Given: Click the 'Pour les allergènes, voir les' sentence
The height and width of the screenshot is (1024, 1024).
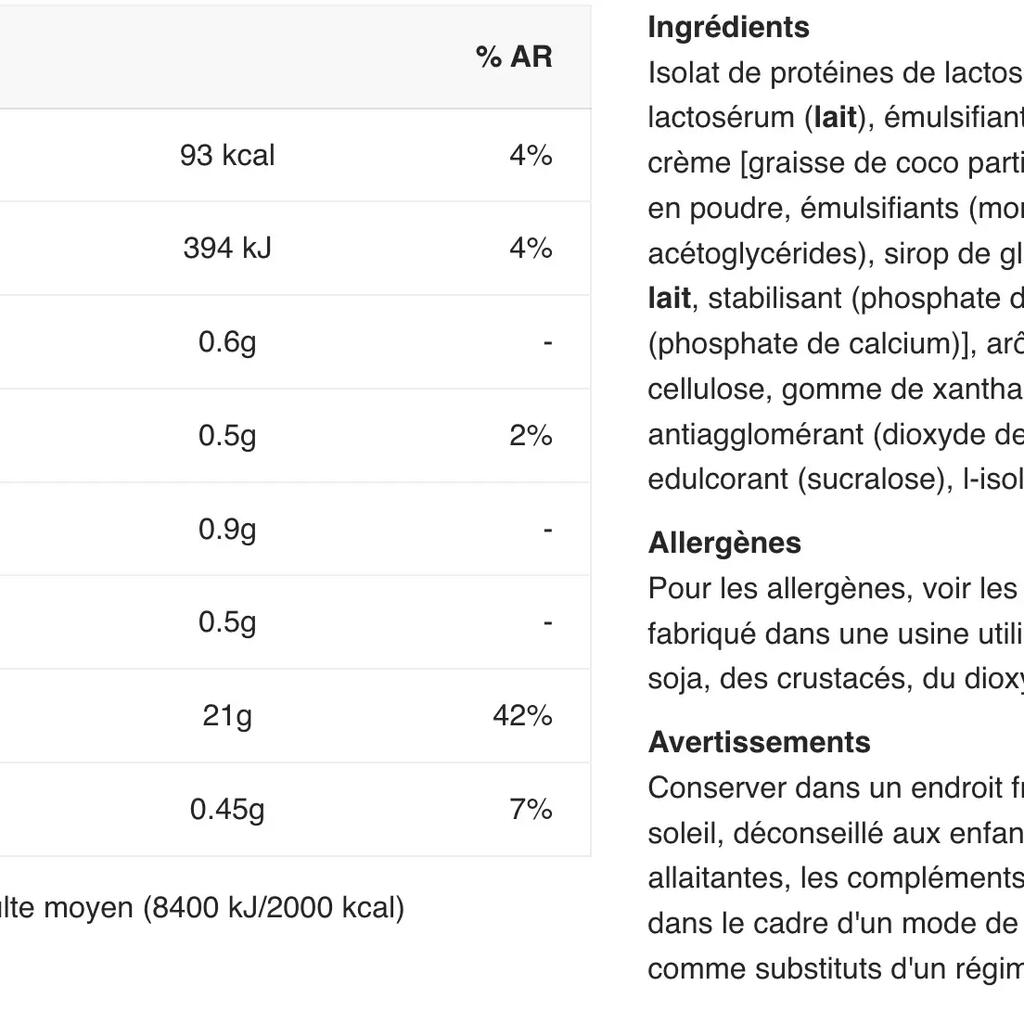Looking at the screenshot, I should click(833, 588).
